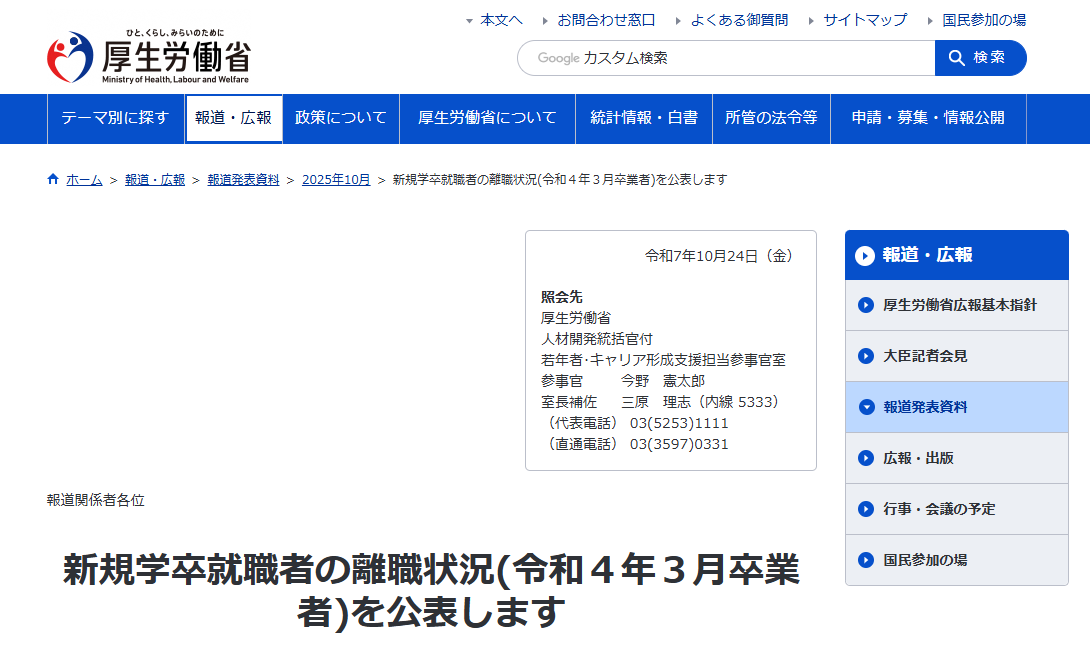Focus the Google カスタム検索 input field
This screenshot has width=1090, height=645.
(x=726, y=58)
